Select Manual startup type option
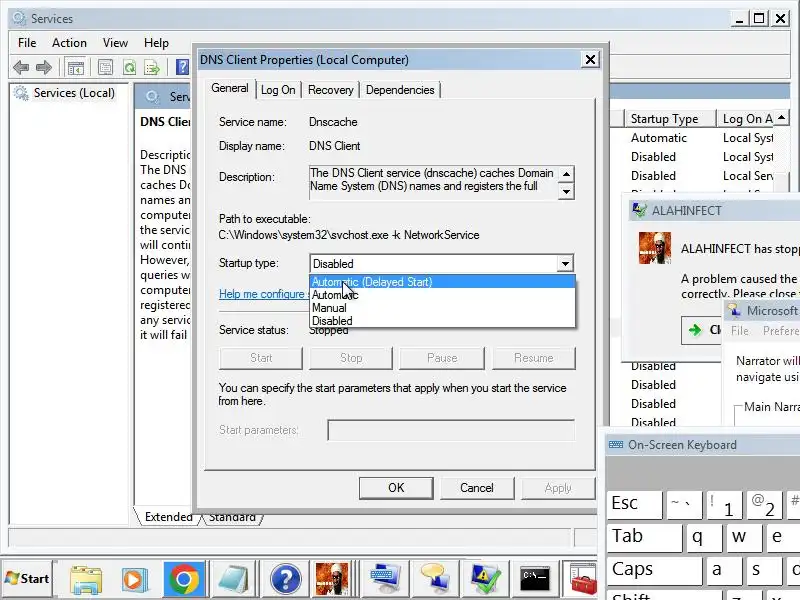Screen dimensions: 800x600 (442, 308)
